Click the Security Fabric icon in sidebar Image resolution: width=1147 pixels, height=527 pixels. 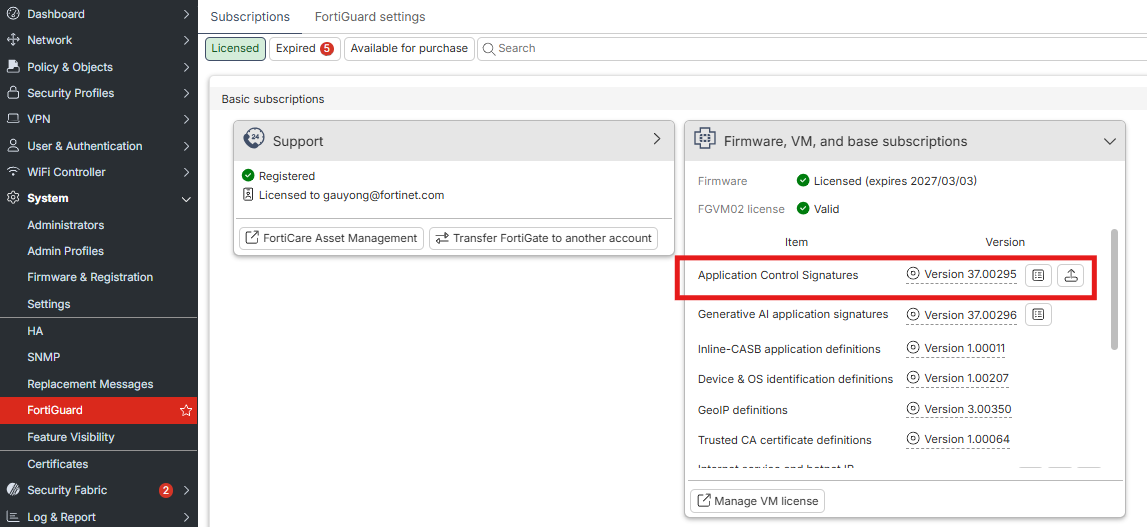tap(12, 490)
